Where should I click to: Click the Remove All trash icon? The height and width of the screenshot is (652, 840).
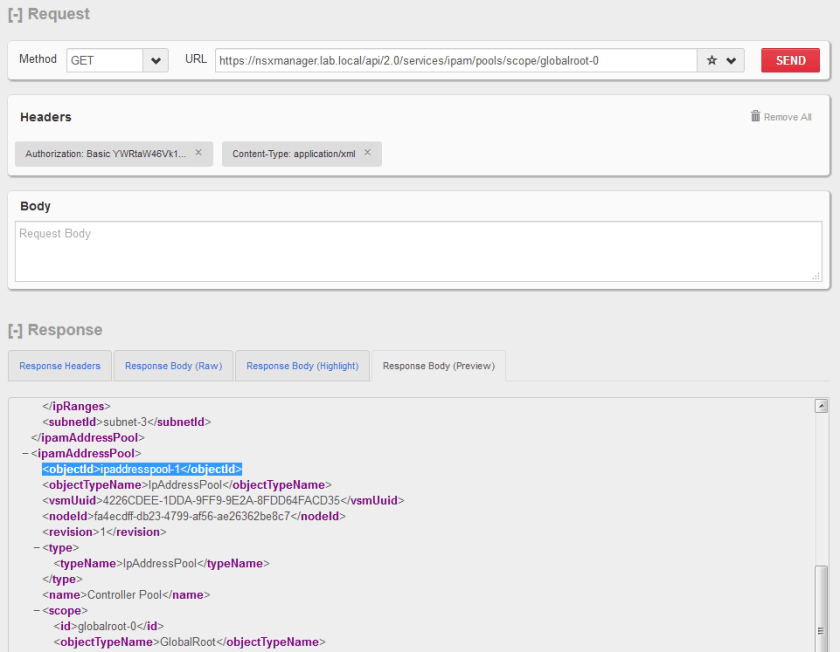pos(756,116)
